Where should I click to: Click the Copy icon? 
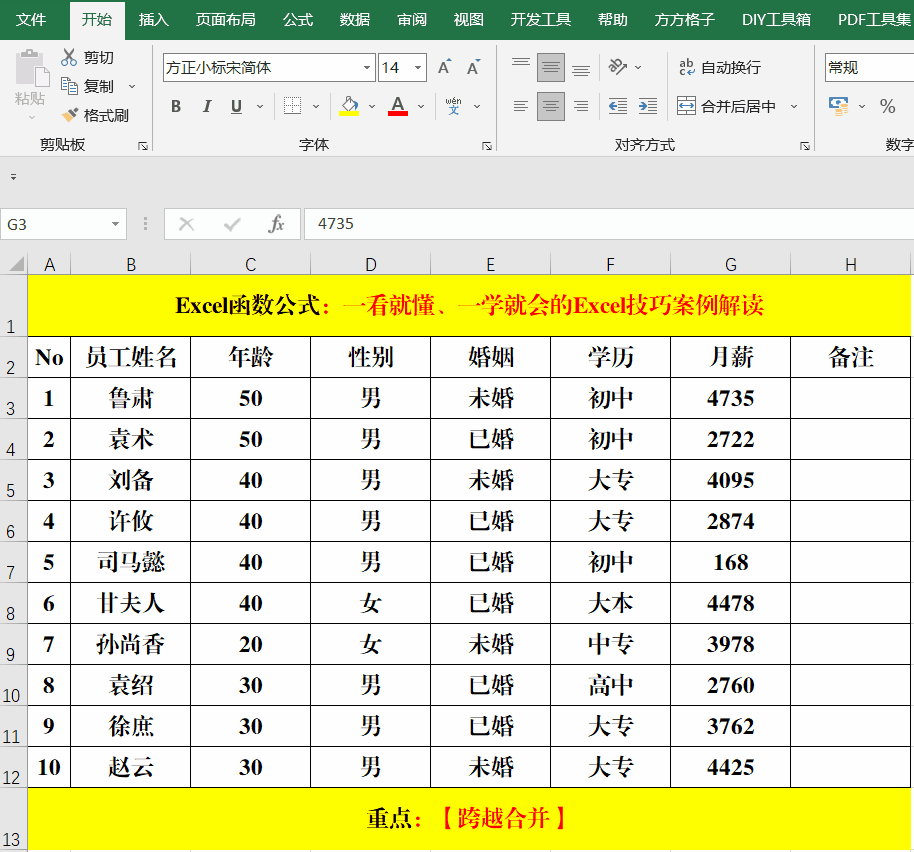[69, 86]
